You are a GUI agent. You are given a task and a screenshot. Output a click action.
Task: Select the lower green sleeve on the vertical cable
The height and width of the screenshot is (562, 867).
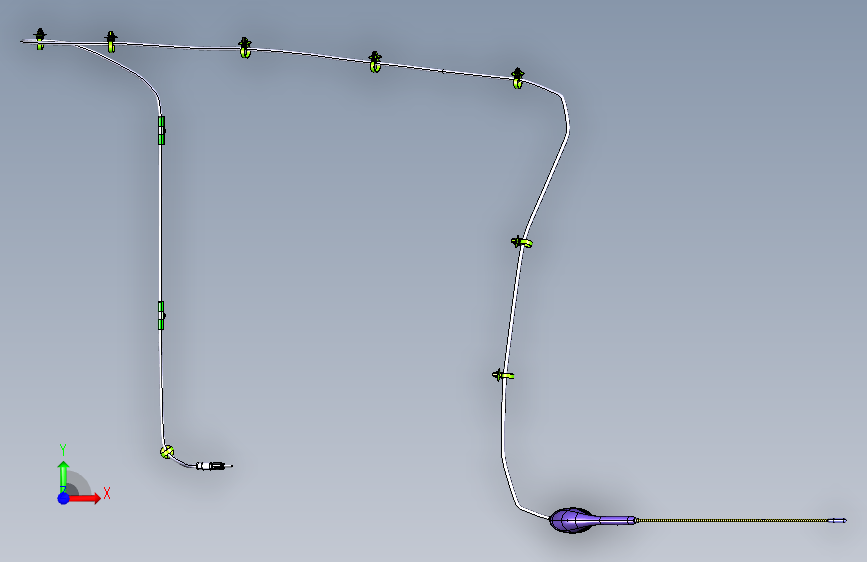[161, 315]
